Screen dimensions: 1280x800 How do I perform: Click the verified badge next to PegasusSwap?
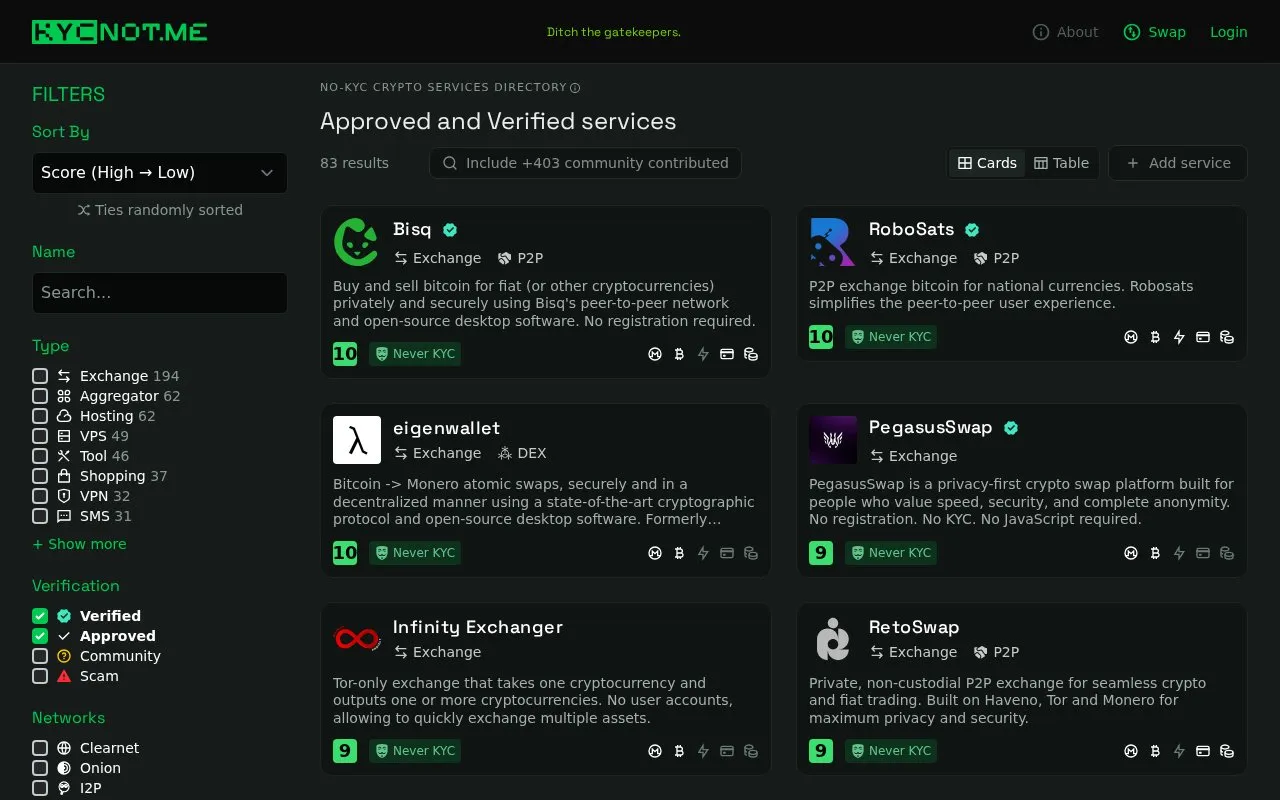click(1011, 428)
